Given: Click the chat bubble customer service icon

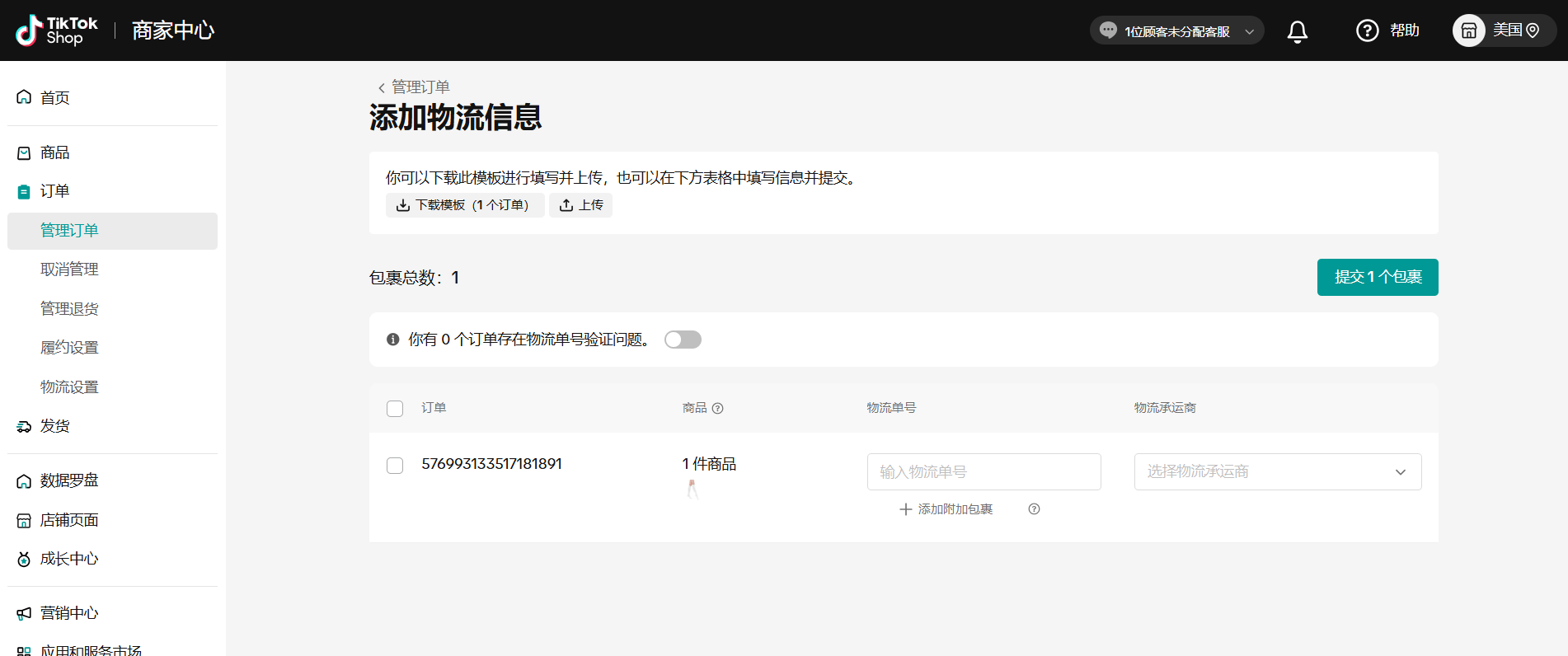Looking at the screenshot, I should [1108, 30].
